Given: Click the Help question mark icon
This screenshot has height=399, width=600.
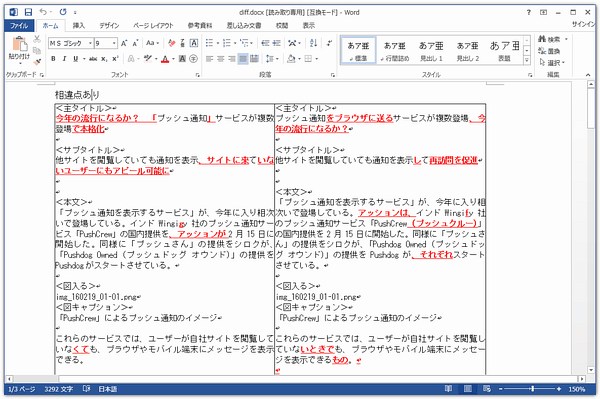Looking at the screenshot, I should [x=528, y=12].
